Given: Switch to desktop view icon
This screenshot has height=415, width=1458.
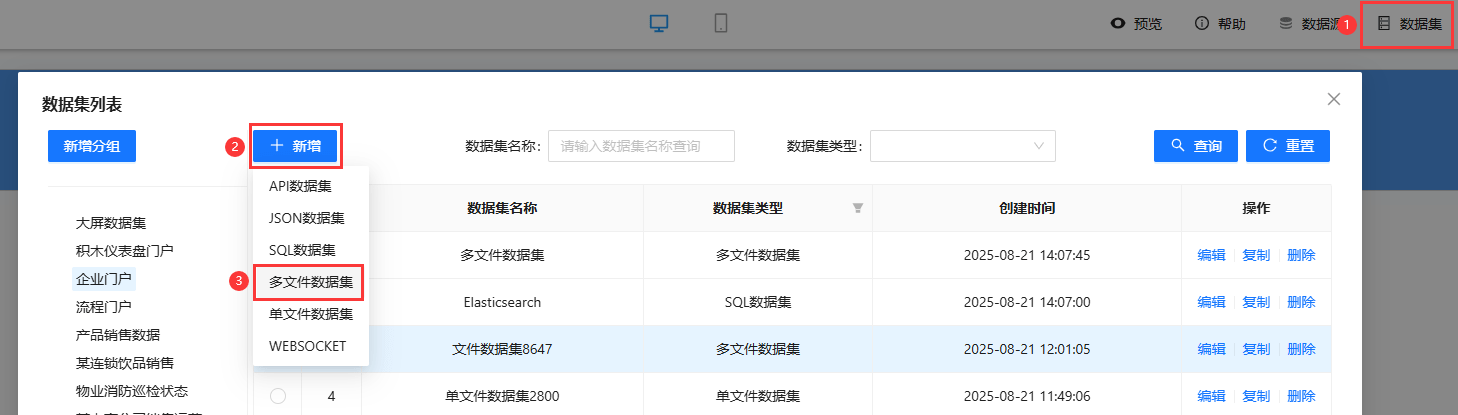Looking at the screenshot, I should 658,24.
